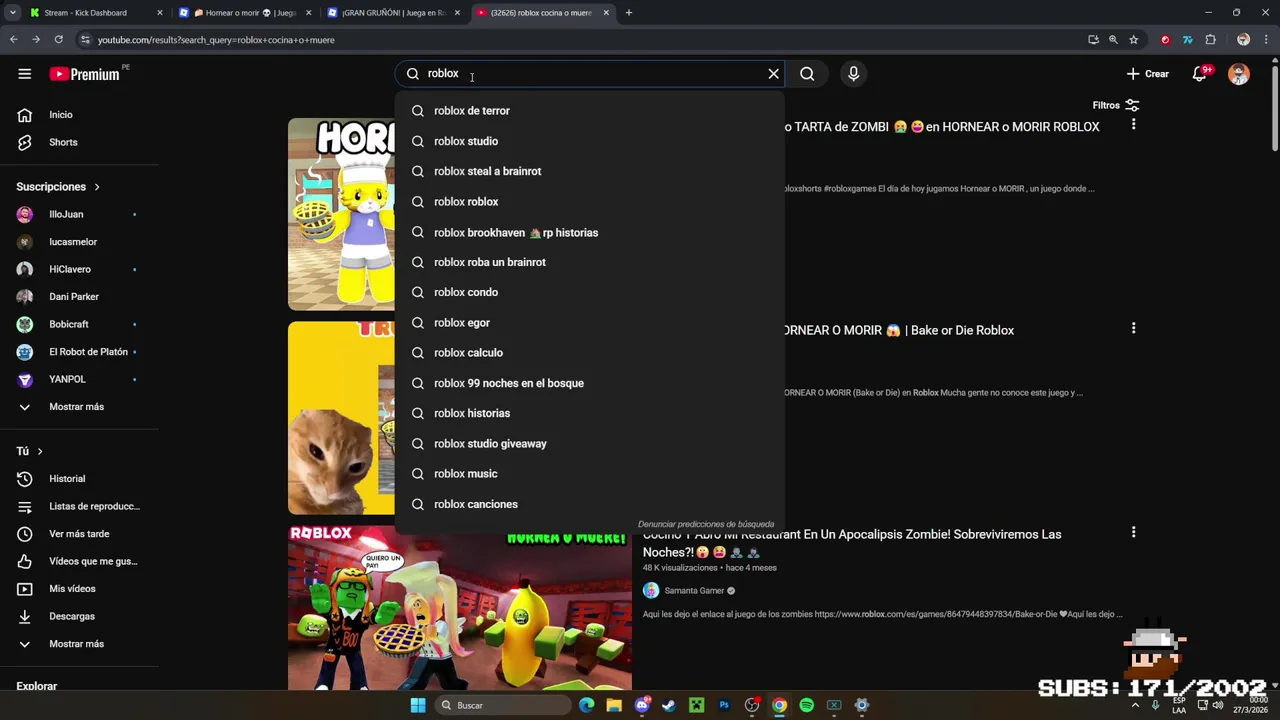Image resolution: width=1280 pixels, height=720 pixels.
Task: Open the Hornear o Muere video thumbnail
Action: 460,608
